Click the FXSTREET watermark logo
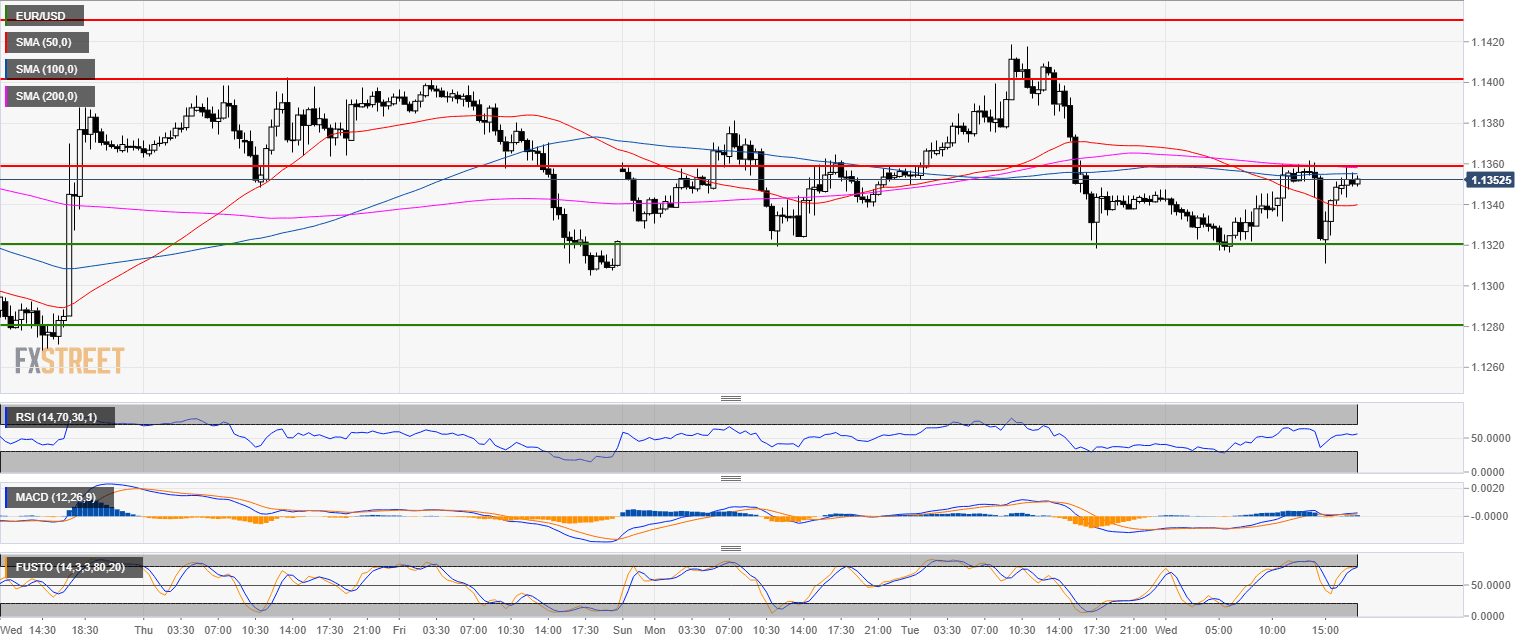Image resolution: width=1534 pixels, height=643 pixels. (x=69, y=360)
